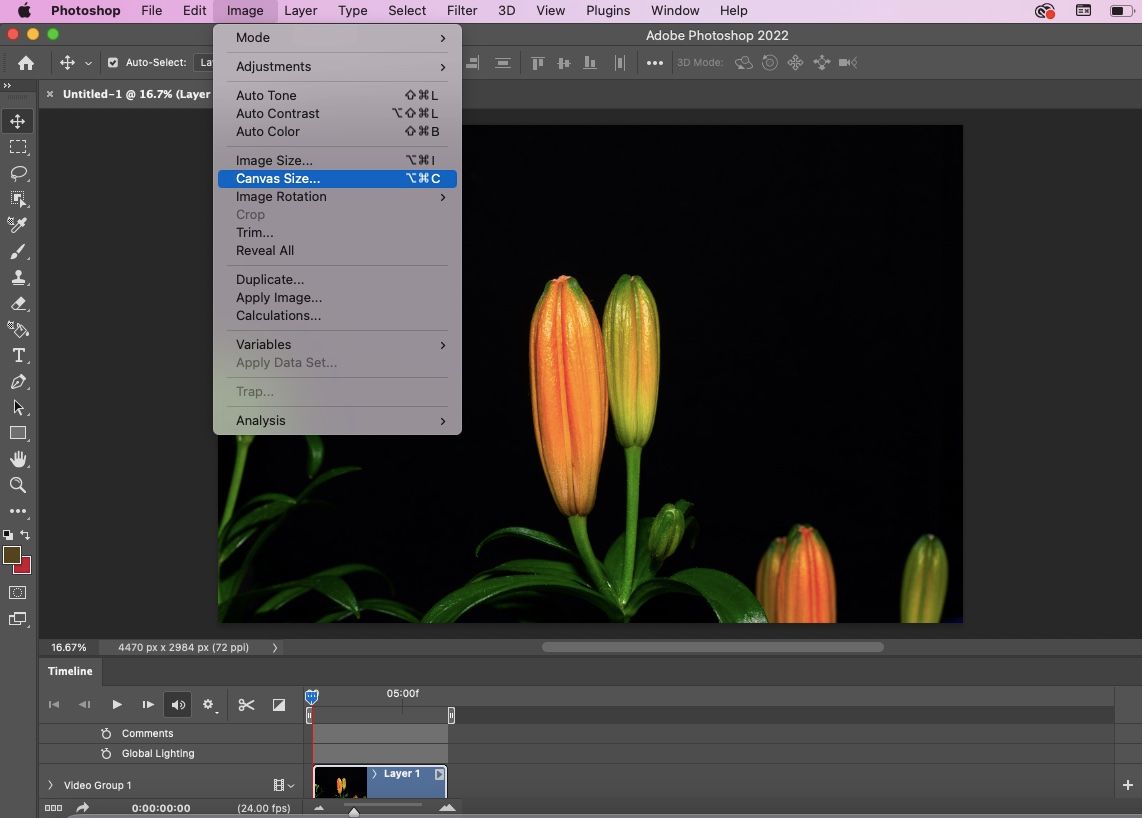The image size is (1142, 818).
Task: Activate the Horizontal Type tool
Action: pyautogui.click(x=18, y=356)
